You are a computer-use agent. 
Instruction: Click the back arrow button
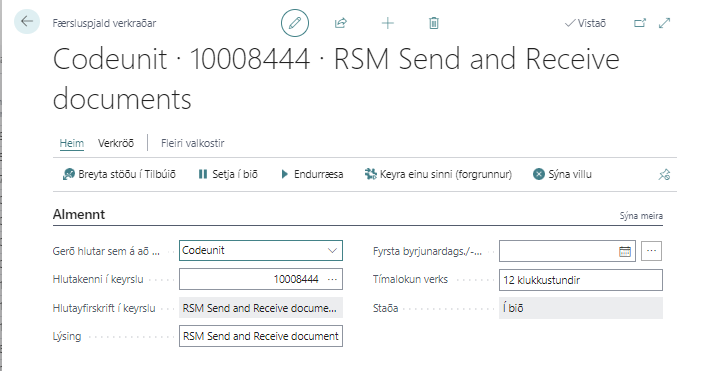(x=27, y=21)
